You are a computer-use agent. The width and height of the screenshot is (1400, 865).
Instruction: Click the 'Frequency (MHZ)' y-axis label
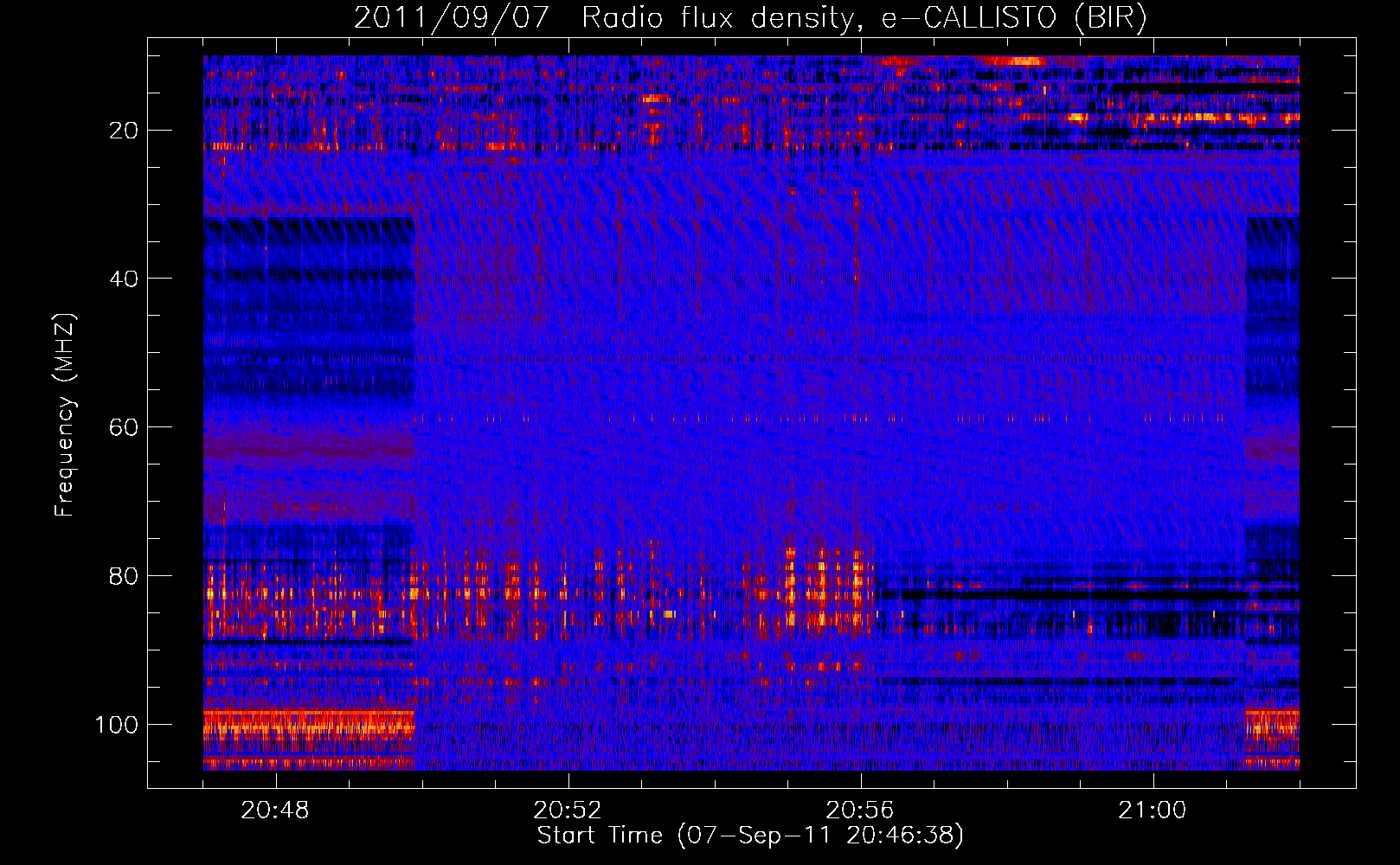[65, 414]
